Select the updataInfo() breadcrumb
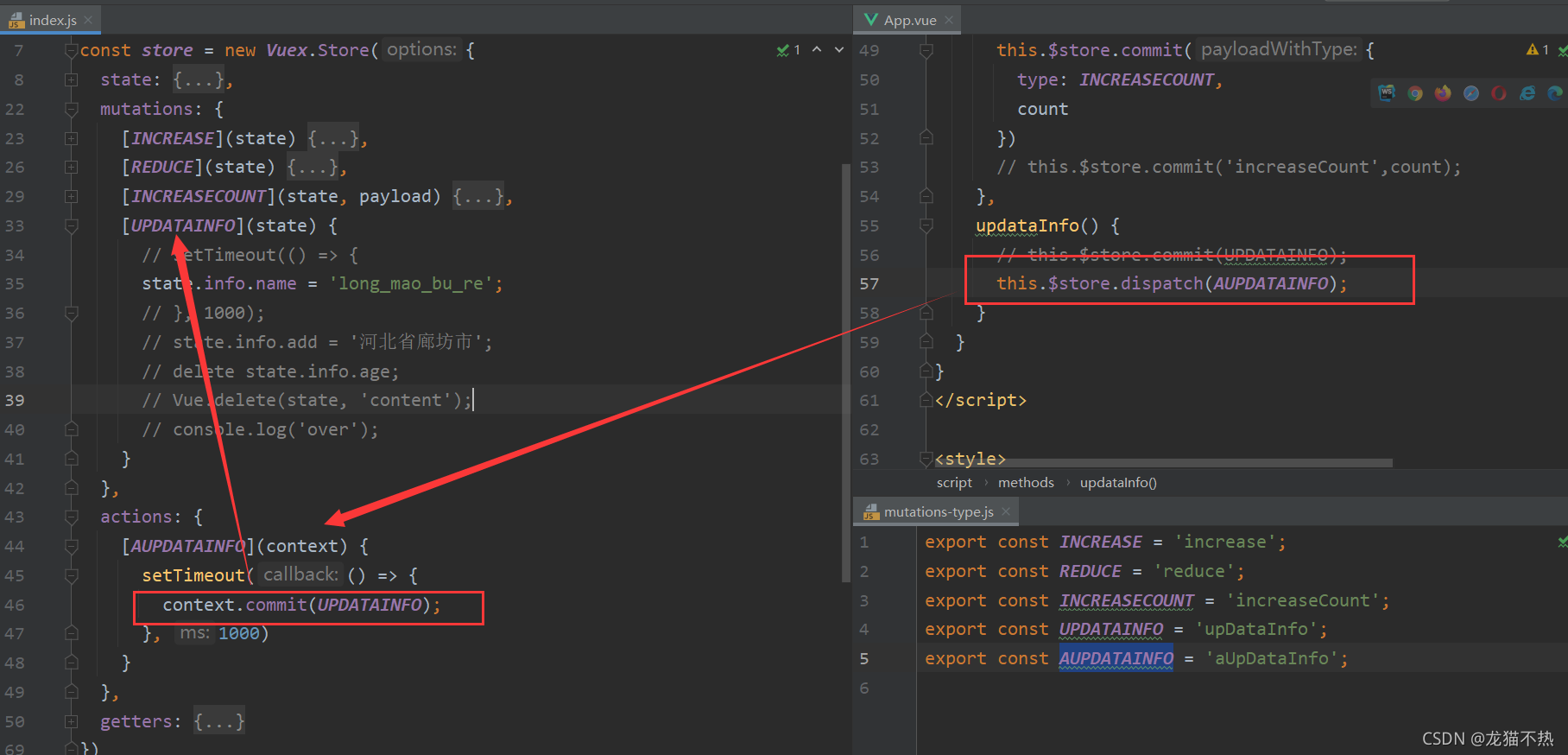This screenshot has width=1568, height=755. pos(1118,483)
